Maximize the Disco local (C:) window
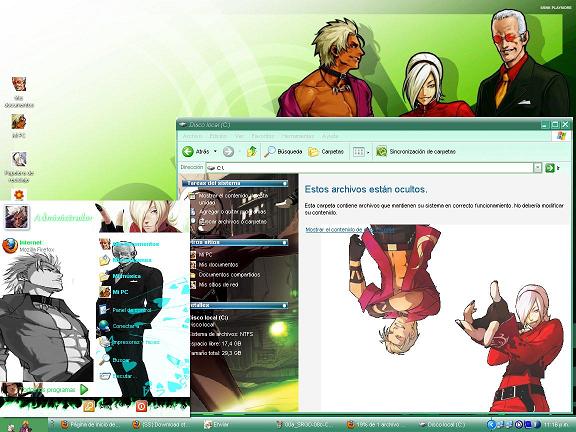The width and height of the screenshot is (576, 432). pyautogui.click(x=555, y=125)
